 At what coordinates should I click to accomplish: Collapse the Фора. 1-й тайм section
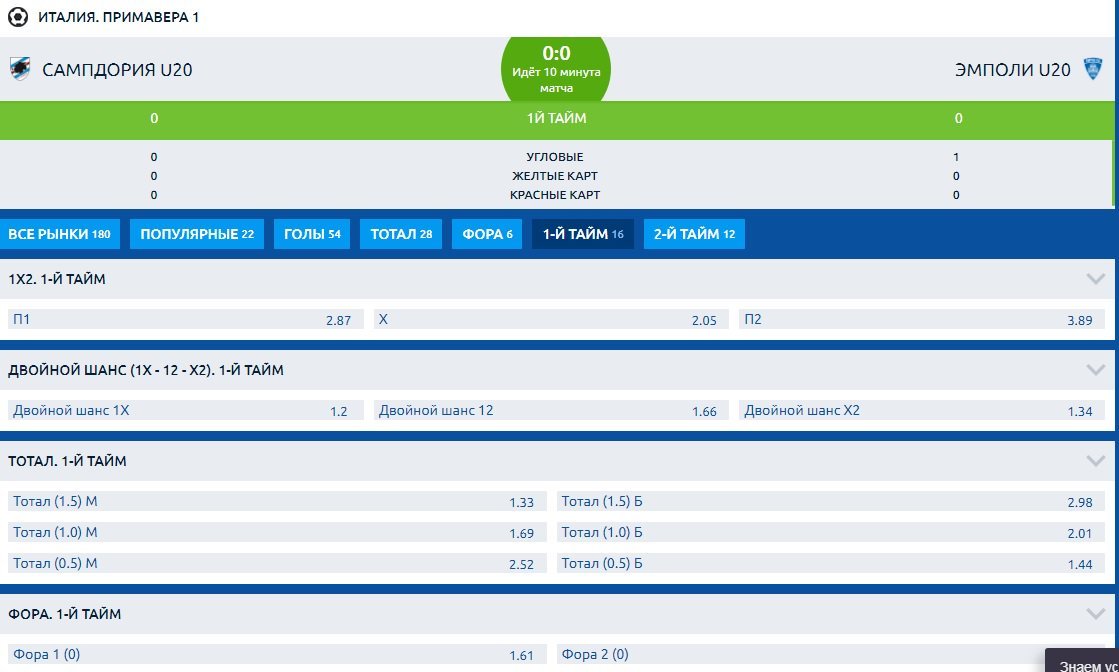coord(1095,614)
